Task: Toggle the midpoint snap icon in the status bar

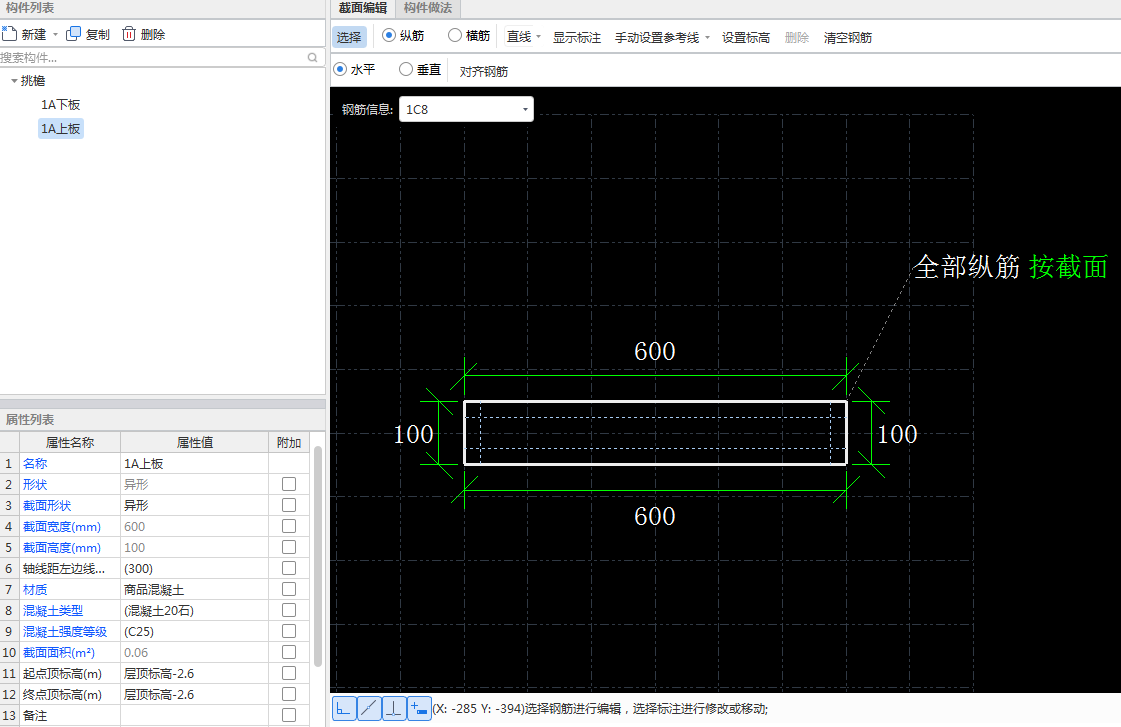Action: pos(369,708)
